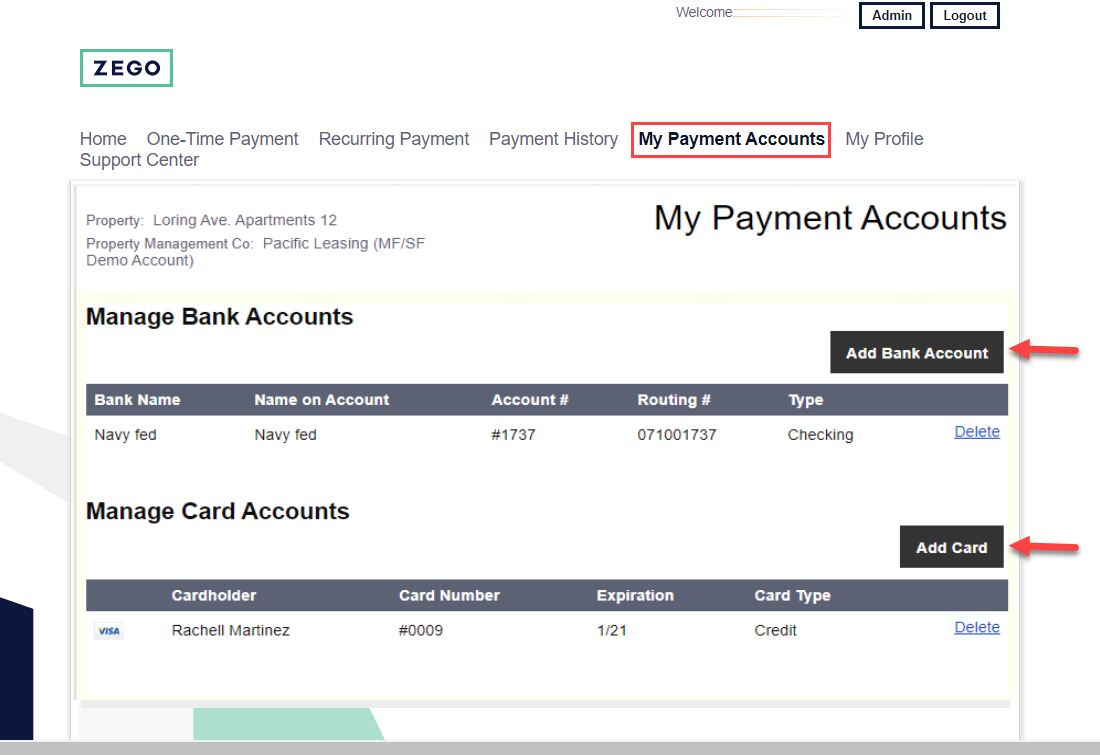Navigate to One-Time Payment
The height and width of the screenshot is (755, 1100).
(222, 139)
